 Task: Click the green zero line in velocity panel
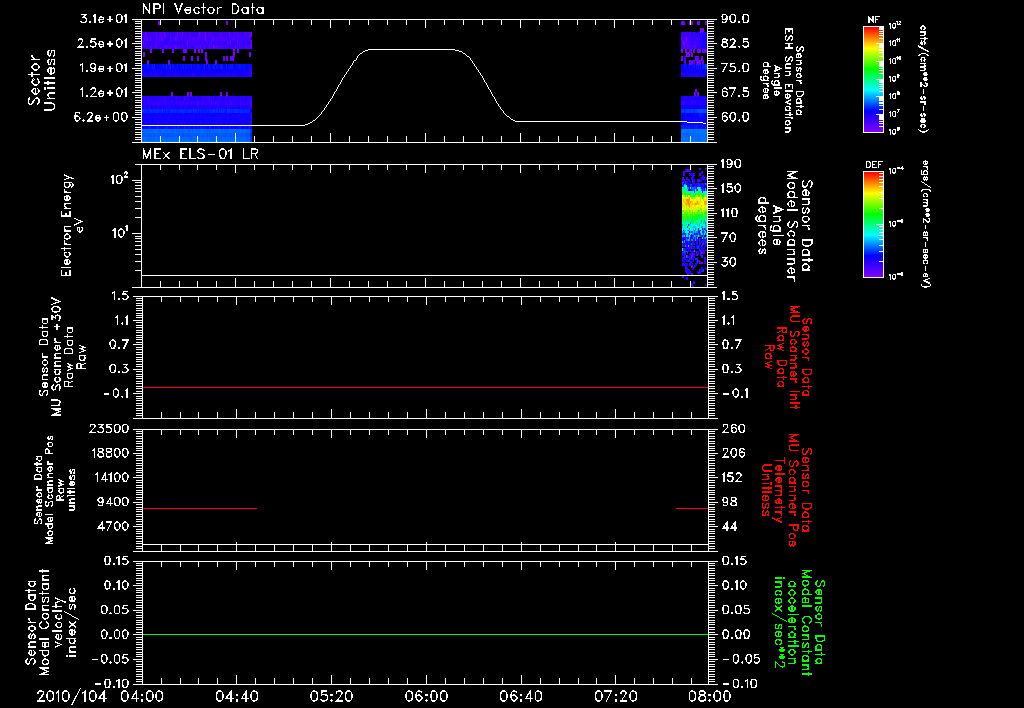point(425,634)
